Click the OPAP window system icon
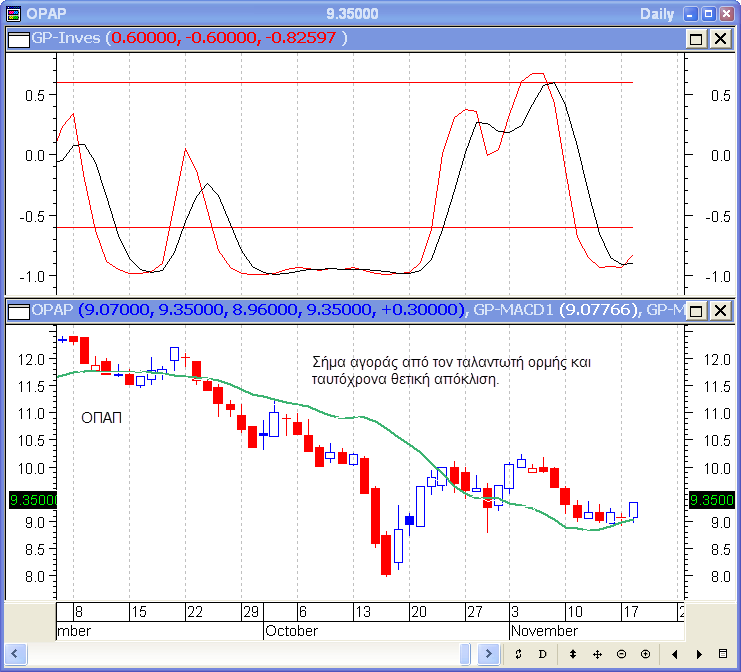The height and width of the screenshot is (672, 741). (14, 13)
